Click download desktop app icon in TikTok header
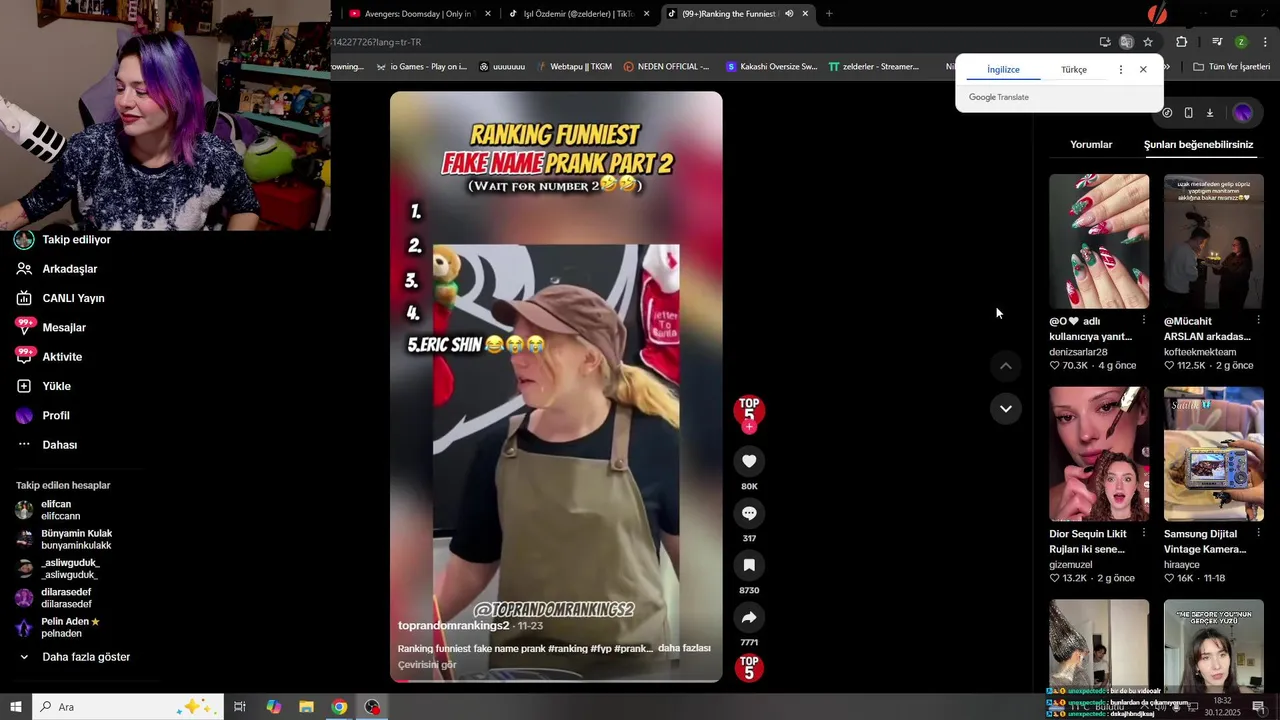Image resolution: width=1280 pixels, height=720 pixels. coord(1210,113)
